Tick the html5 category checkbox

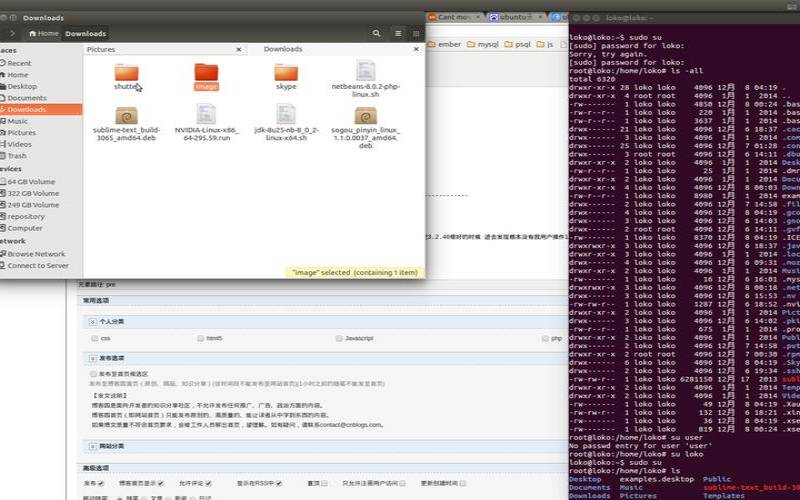click(201, 338)
